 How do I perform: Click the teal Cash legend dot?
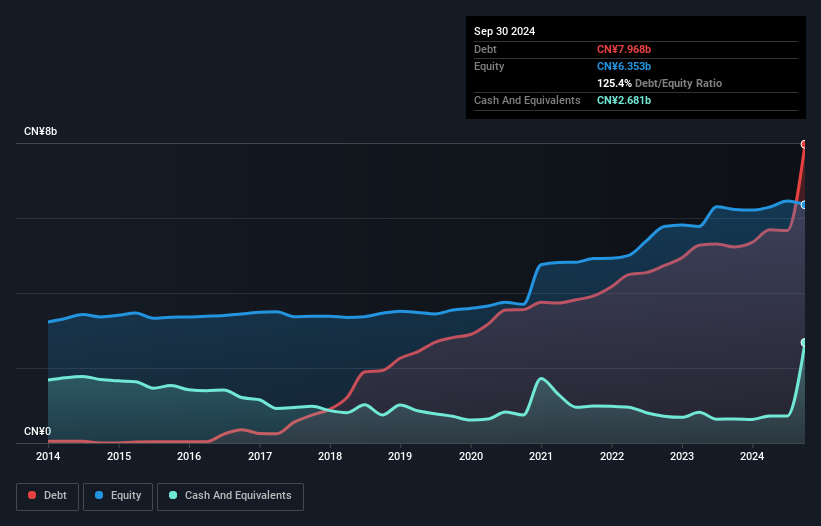click(x=173, y=495)
